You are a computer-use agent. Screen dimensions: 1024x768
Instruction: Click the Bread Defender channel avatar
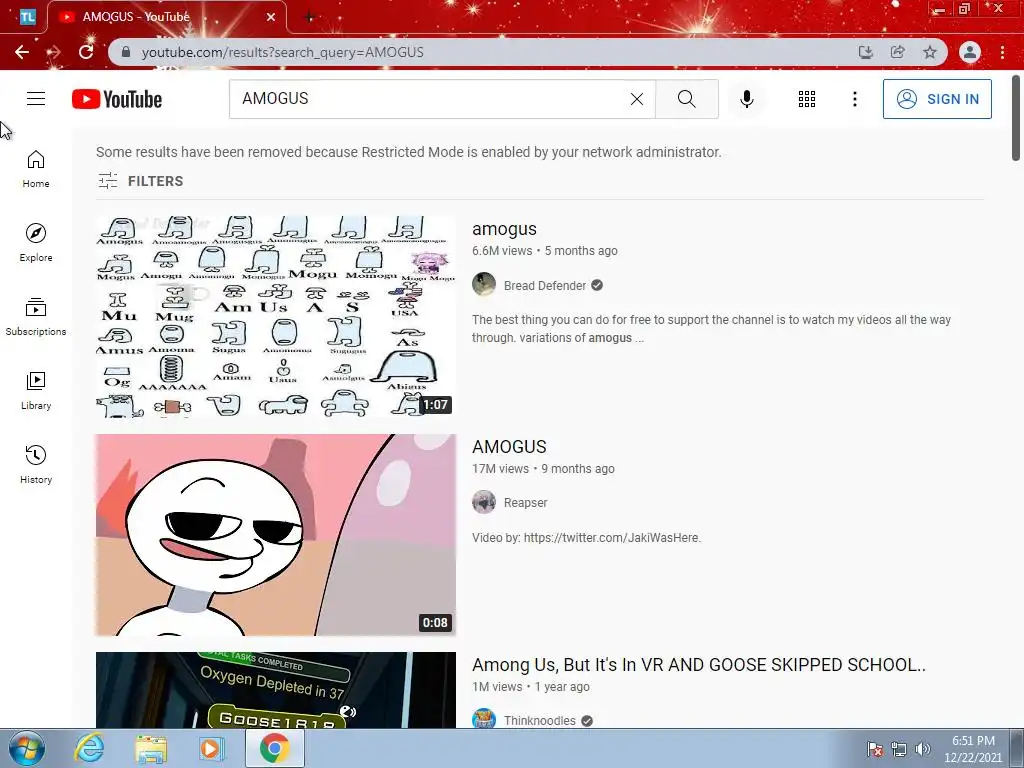(x=484, y=285)
